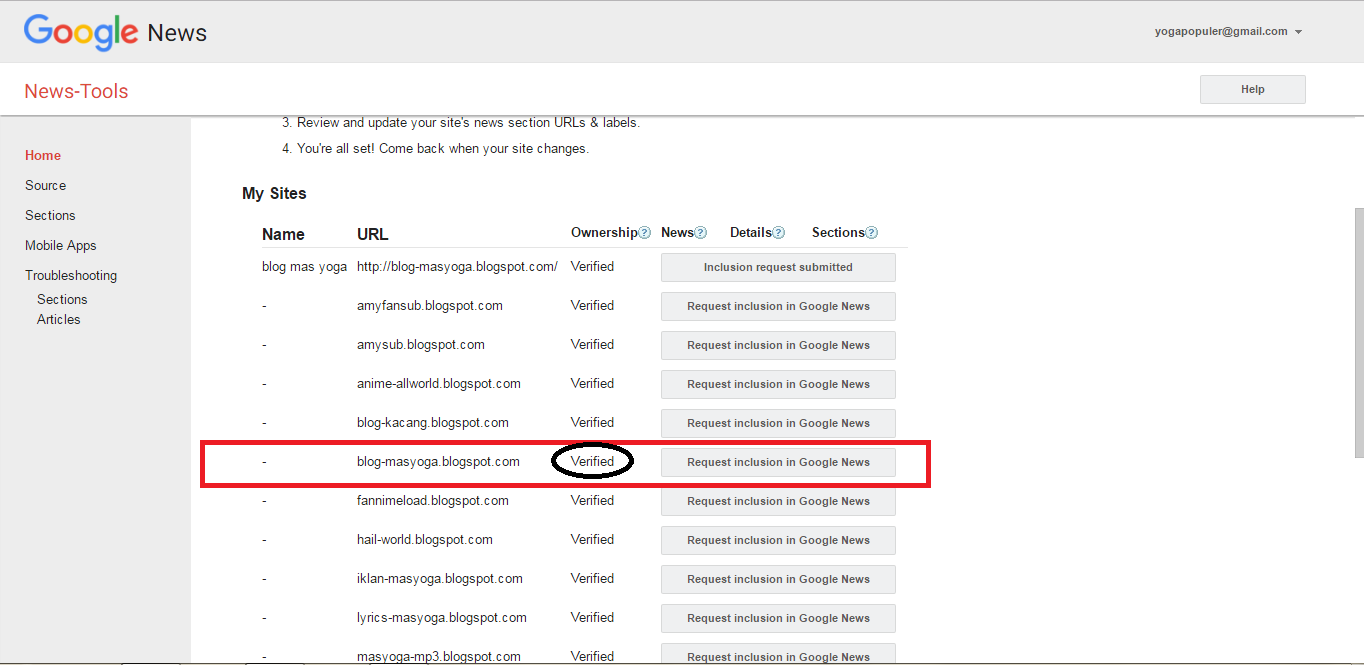Click Verified status for hail-world.blogspot.com
This screenshot has width=1364, height=665.
[592, 539]
